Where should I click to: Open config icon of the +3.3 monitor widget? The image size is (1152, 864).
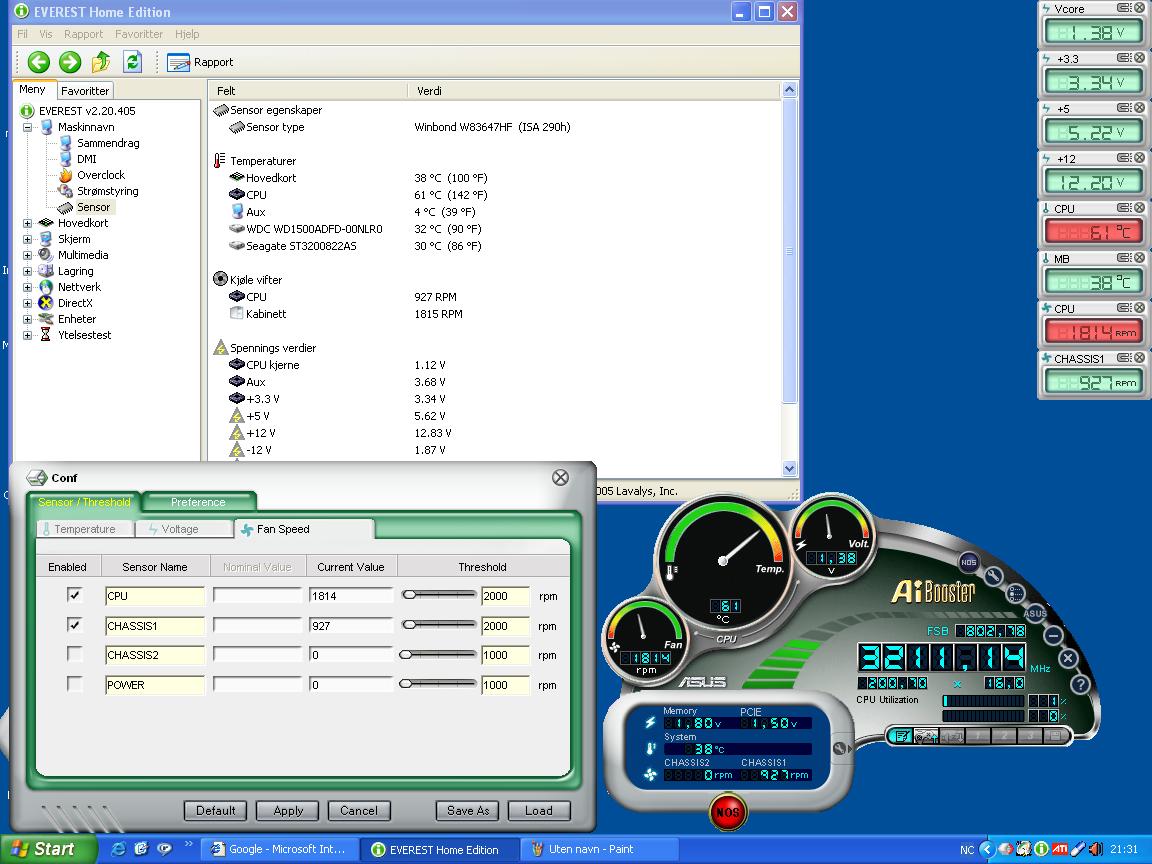pyautogui.click(x=1124, y=58)
